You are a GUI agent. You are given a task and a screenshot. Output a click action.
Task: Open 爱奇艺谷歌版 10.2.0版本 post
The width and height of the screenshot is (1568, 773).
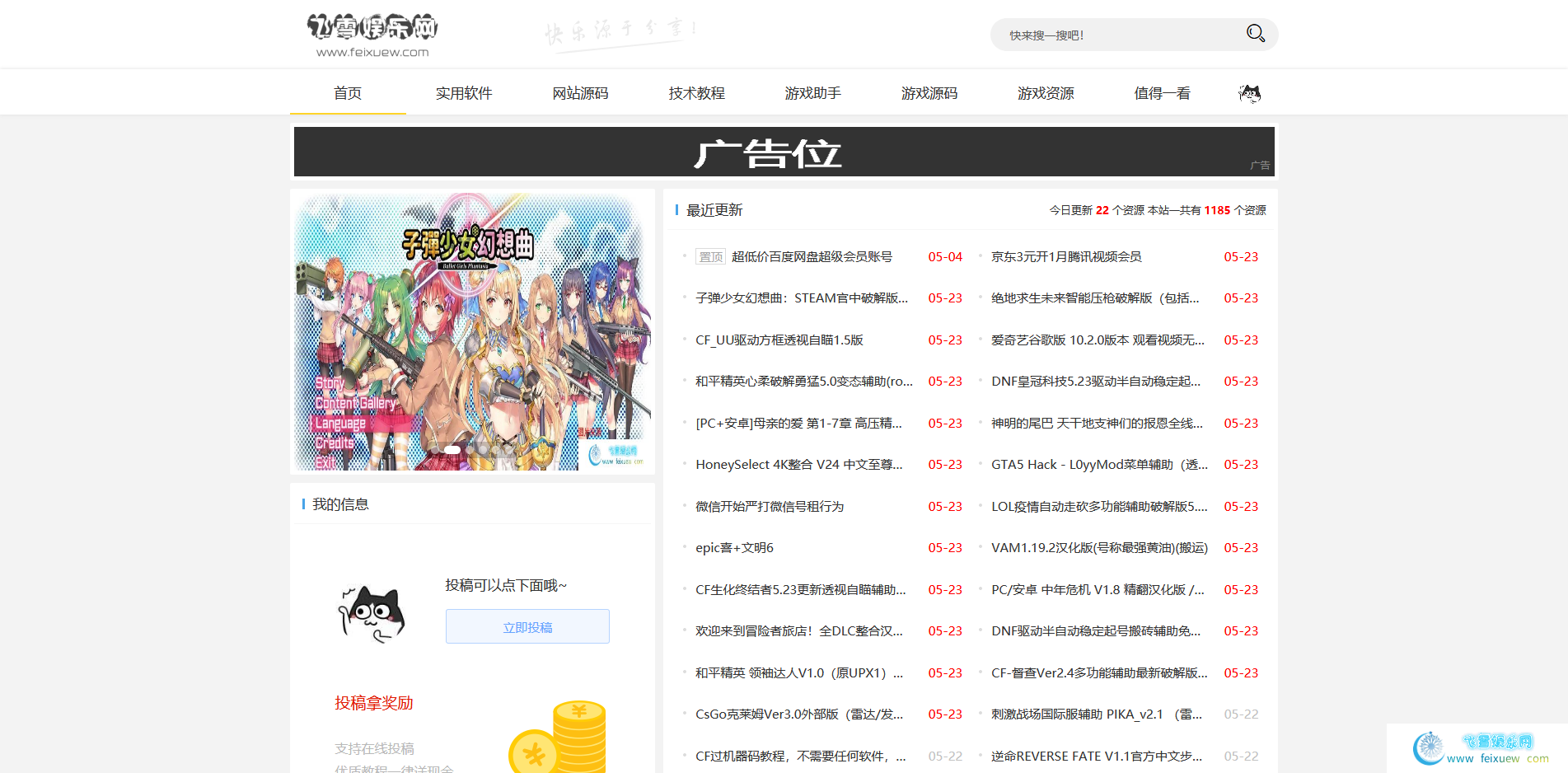click(x=1098, y=340)
